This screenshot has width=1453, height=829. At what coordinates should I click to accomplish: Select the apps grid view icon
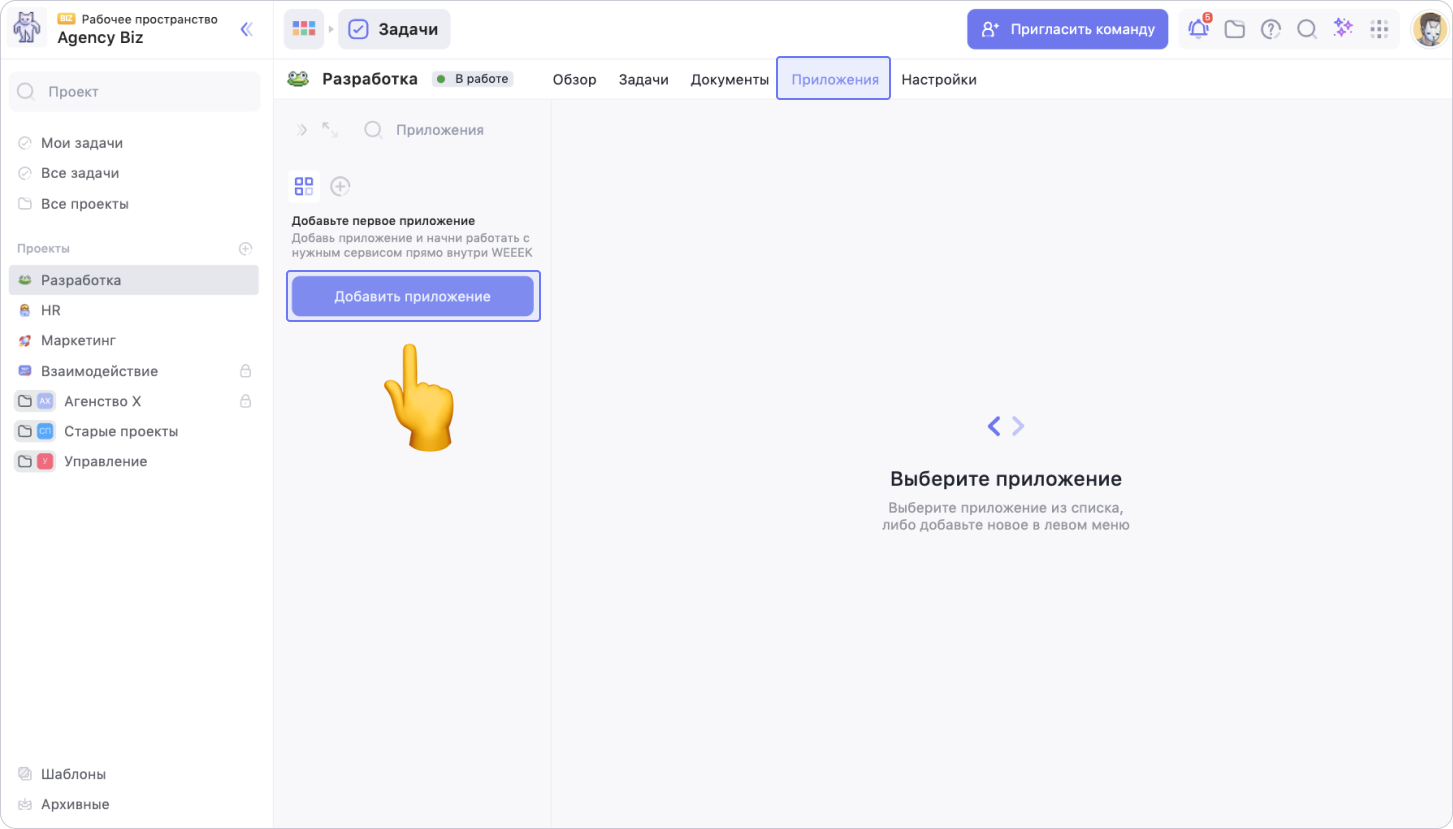point(304,186)
